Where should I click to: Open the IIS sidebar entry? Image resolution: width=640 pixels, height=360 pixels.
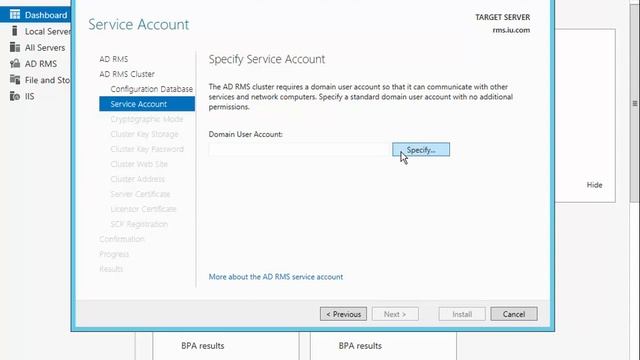pos(29,96)
